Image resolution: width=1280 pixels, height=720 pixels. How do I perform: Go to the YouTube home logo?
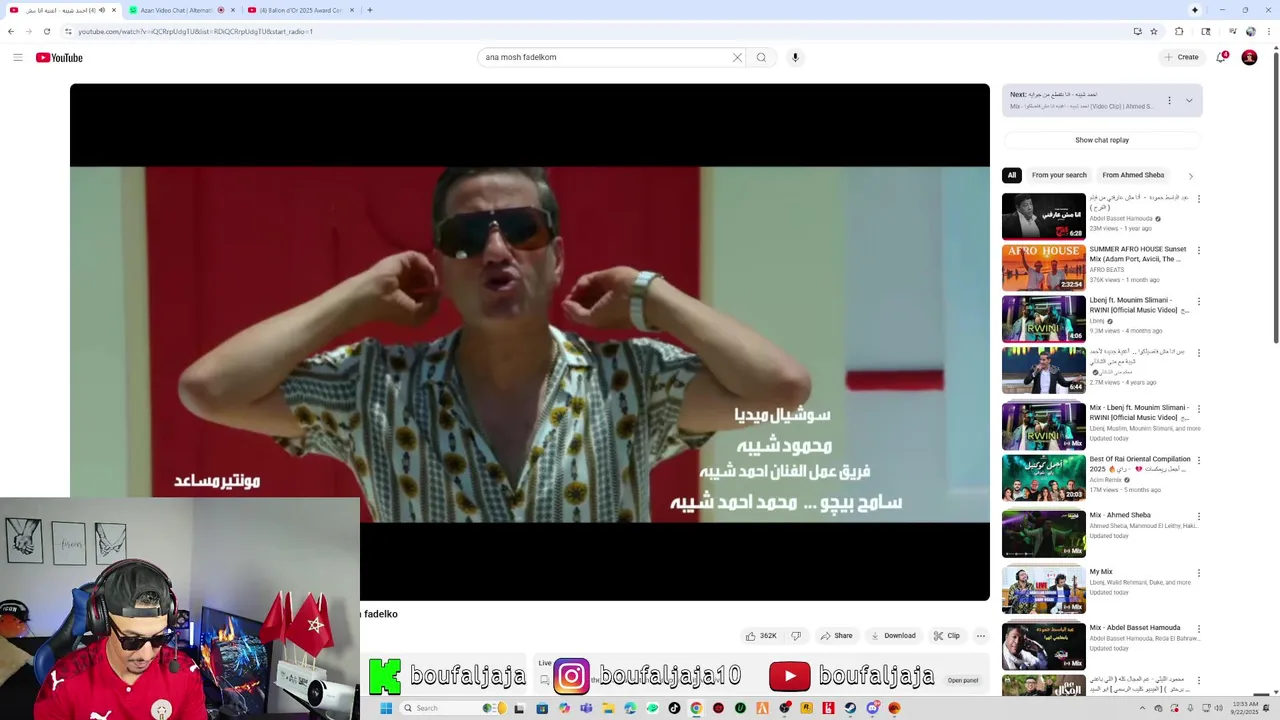tap(59, 57)
